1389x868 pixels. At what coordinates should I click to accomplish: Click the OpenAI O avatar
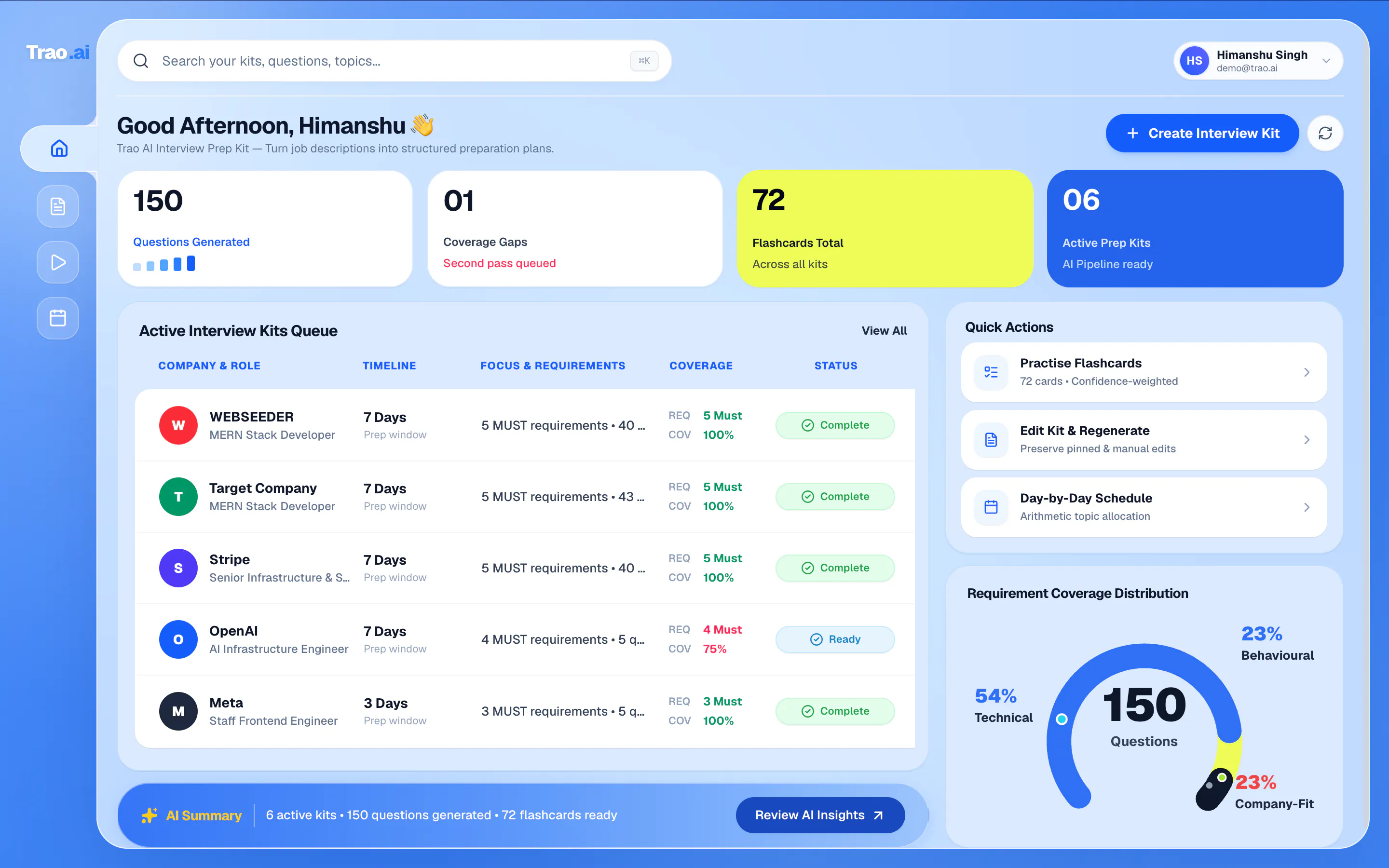(x=178, y=639)
